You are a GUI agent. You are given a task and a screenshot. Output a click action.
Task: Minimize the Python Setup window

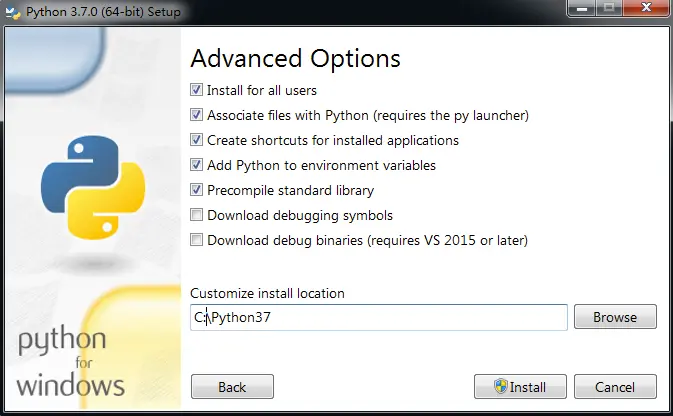582,9
